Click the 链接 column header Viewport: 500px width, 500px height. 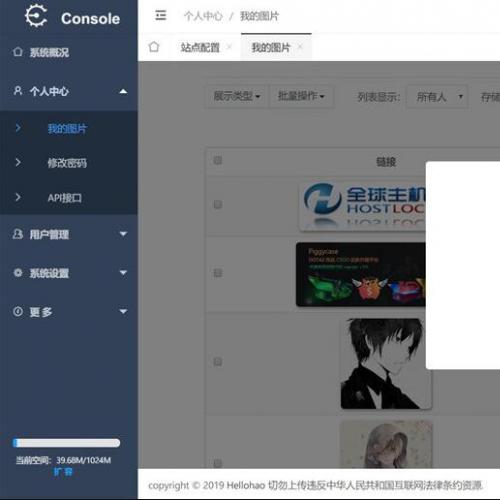[386, 162]
